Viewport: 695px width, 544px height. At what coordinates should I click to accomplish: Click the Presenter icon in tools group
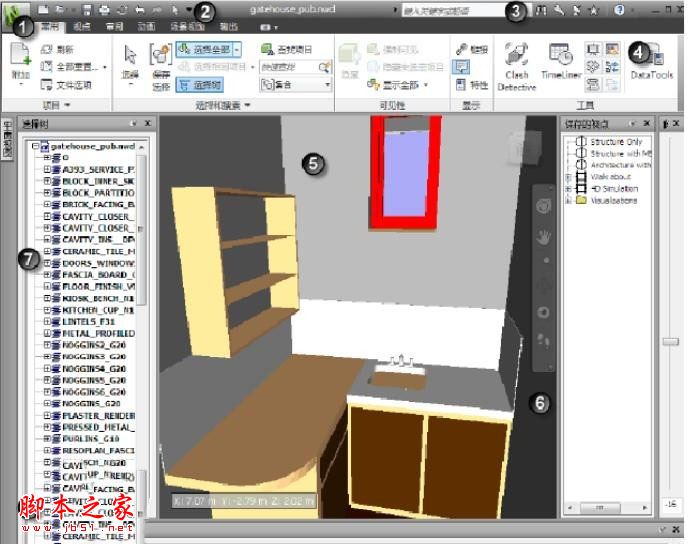click(x=593, y=49)
